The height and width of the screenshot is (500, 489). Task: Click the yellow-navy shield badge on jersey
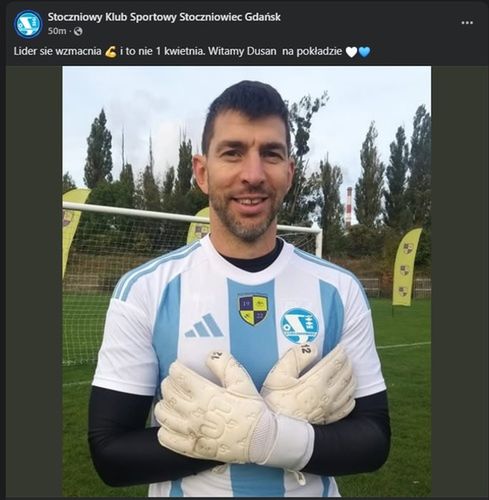[x=253, y=309]
